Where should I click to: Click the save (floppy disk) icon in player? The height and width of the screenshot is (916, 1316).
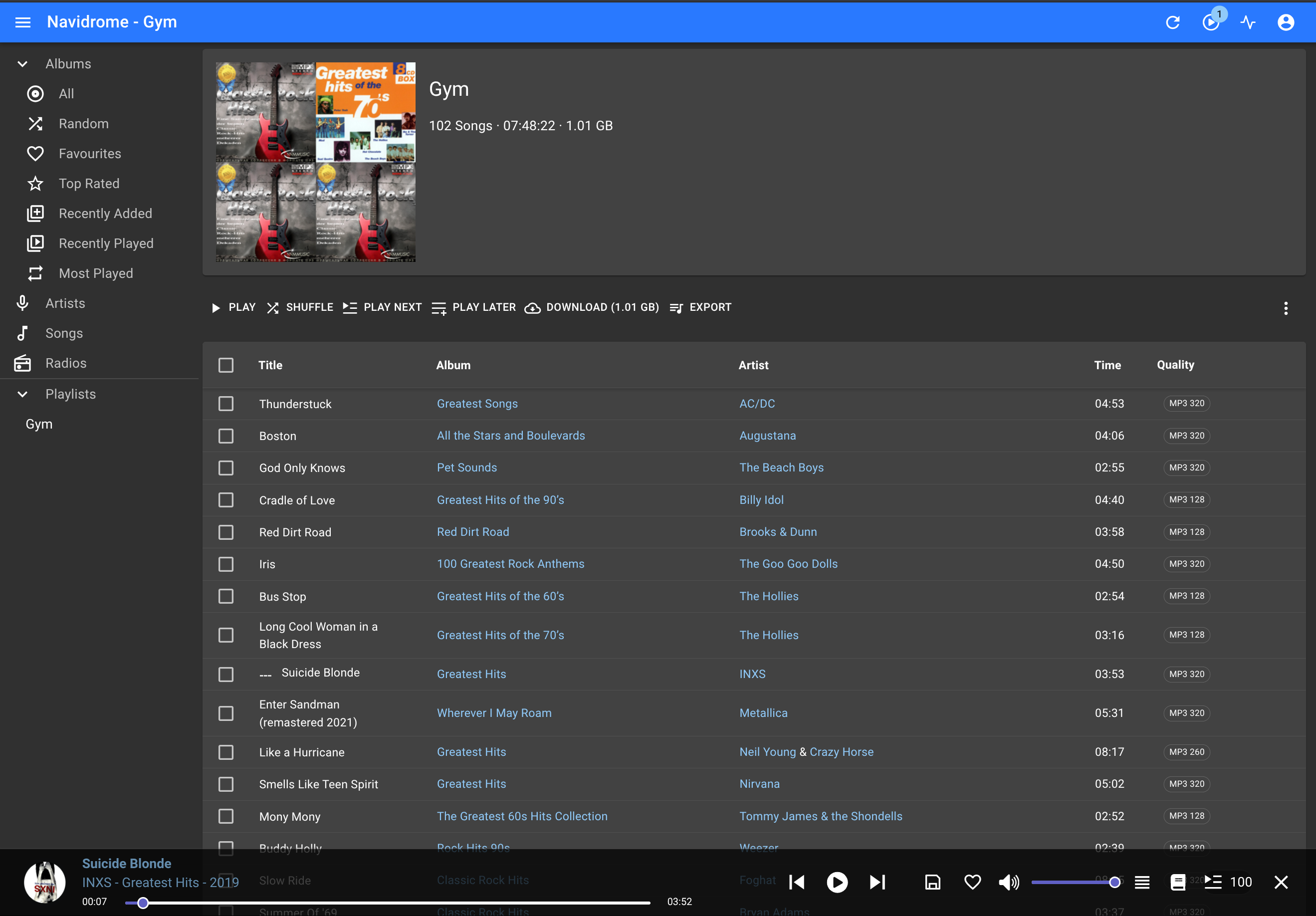pyautogui.click(x=932, y=883)
